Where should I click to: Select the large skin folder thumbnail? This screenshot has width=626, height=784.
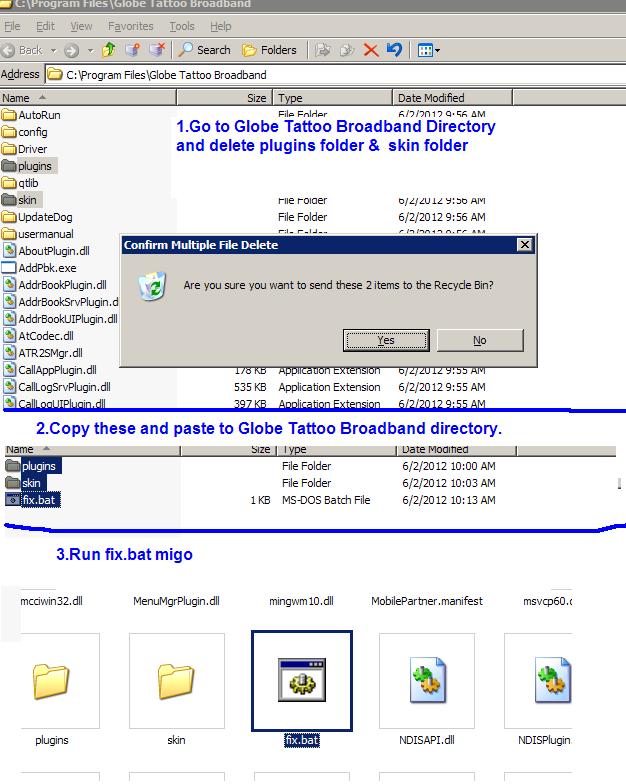[x=176, y=681]
